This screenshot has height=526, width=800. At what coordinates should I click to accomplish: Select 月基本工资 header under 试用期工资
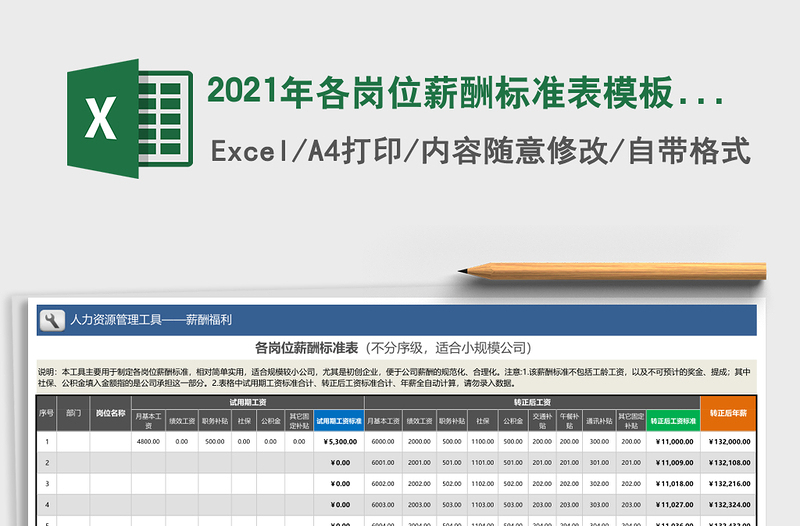click(148, 421)
